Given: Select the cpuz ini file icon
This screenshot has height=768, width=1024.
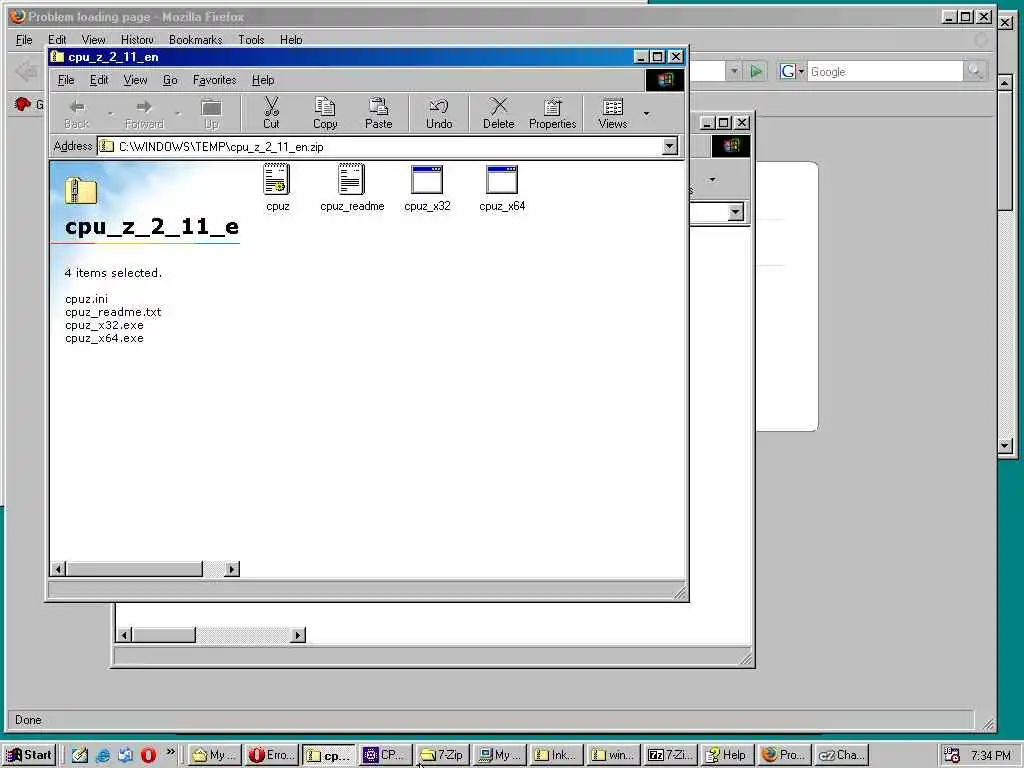Looking at the screenshot, I should [277, 180].
